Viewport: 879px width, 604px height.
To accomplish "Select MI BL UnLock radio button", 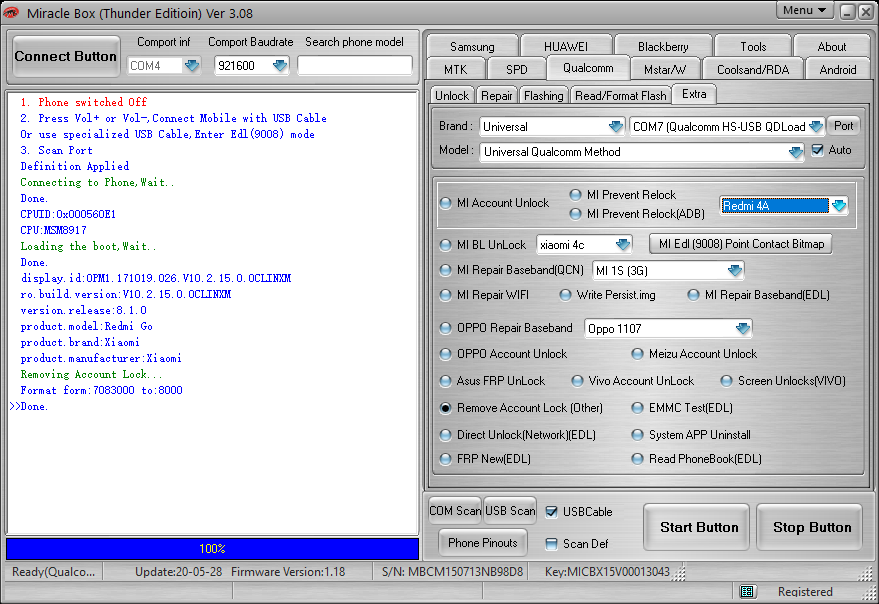I will point(446,245).
